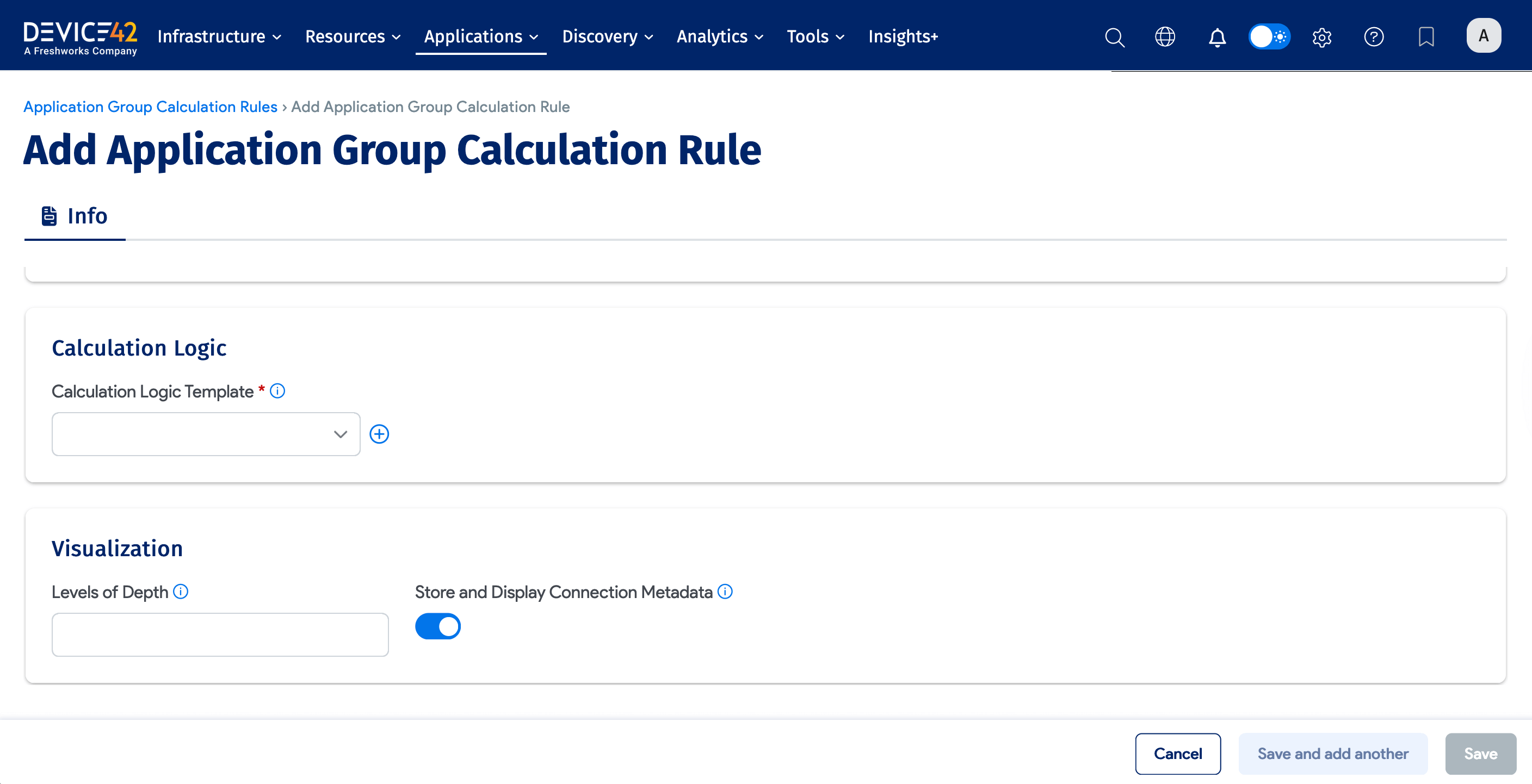
Task: Show info for Calculation Logic Template
Action: point(277,391)
